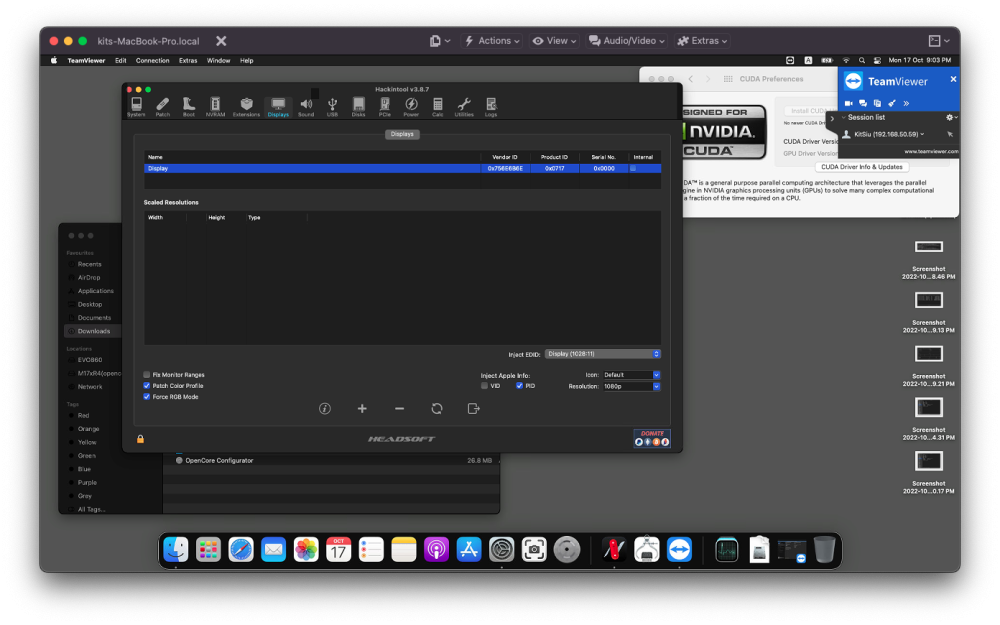
Task: Open the Window menu in menu bar
Action: (218, 61)
